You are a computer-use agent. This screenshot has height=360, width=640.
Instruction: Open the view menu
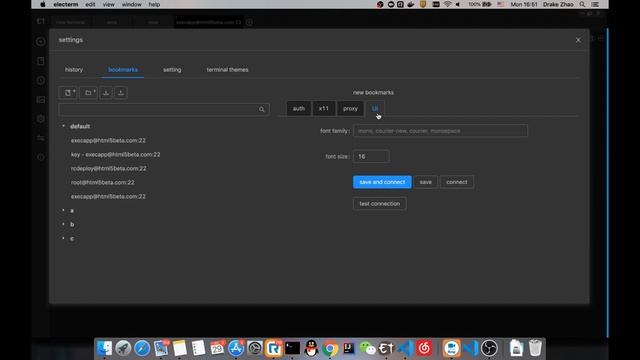point(109,4)
